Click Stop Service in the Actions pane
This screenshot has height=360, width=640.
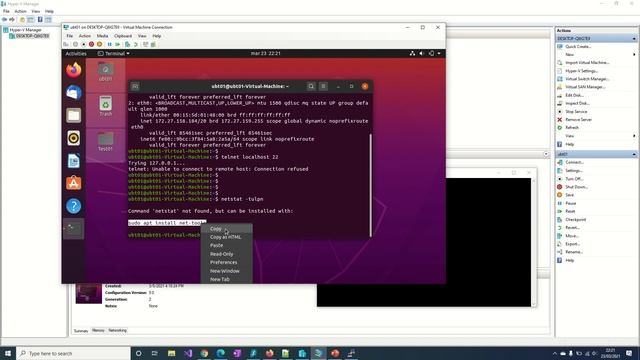coord(576,111)
